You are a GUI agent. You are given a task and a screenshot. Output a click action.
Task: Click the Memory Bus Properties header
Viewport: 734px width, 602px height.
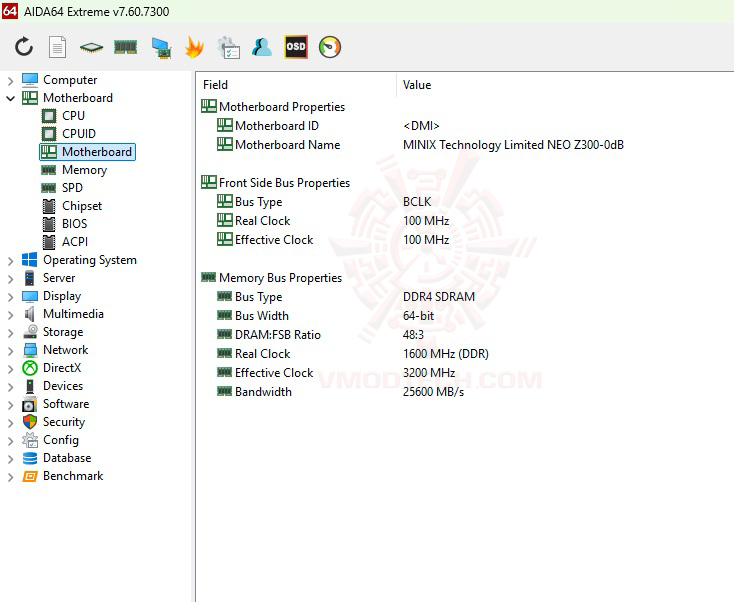pyautogui.click(x=272, y=278)
